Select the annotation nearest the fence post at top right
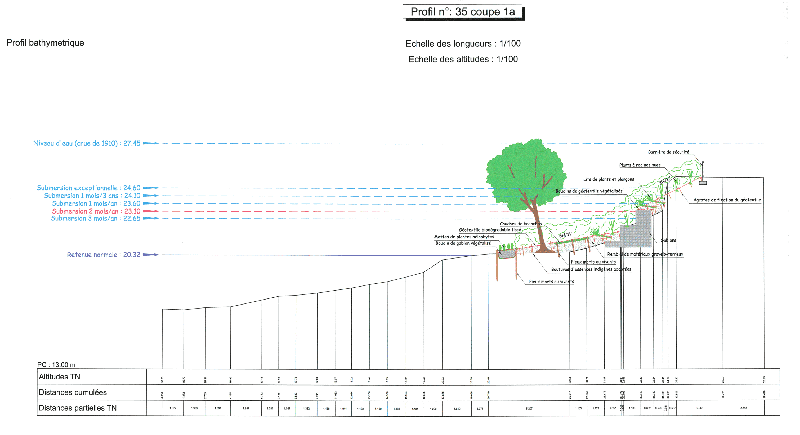The image size is (800, 435). click(x=669, y=152)
